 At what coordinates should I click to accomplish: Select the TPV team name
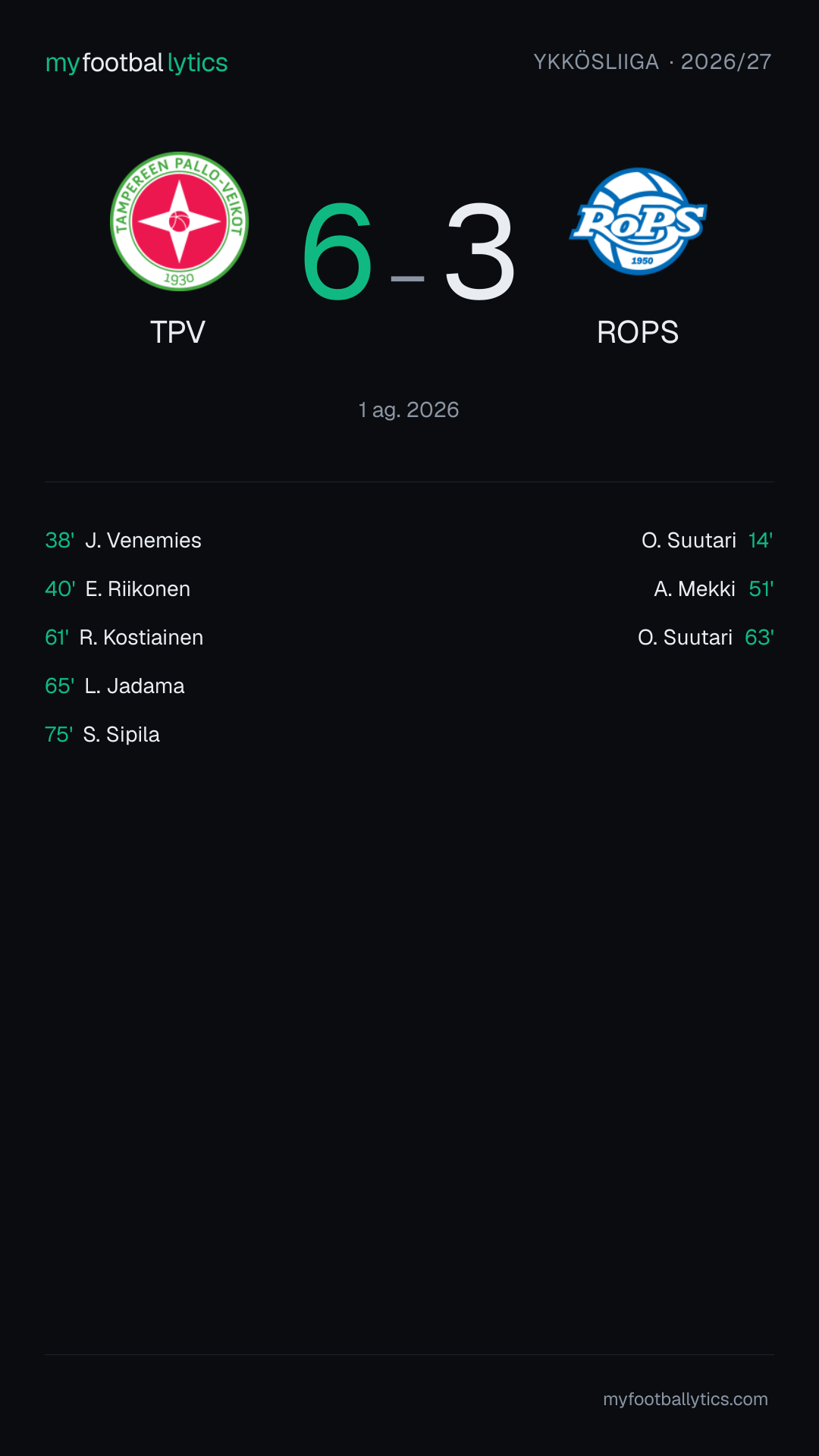178,332
